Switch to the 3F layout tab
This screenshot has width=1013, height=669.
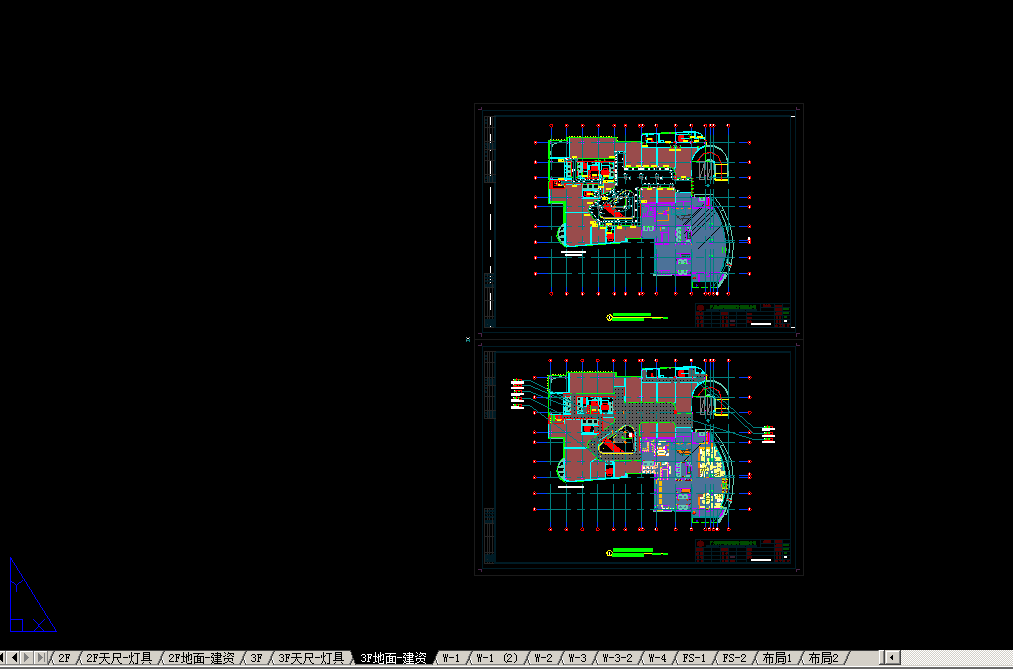coord(256,658)
